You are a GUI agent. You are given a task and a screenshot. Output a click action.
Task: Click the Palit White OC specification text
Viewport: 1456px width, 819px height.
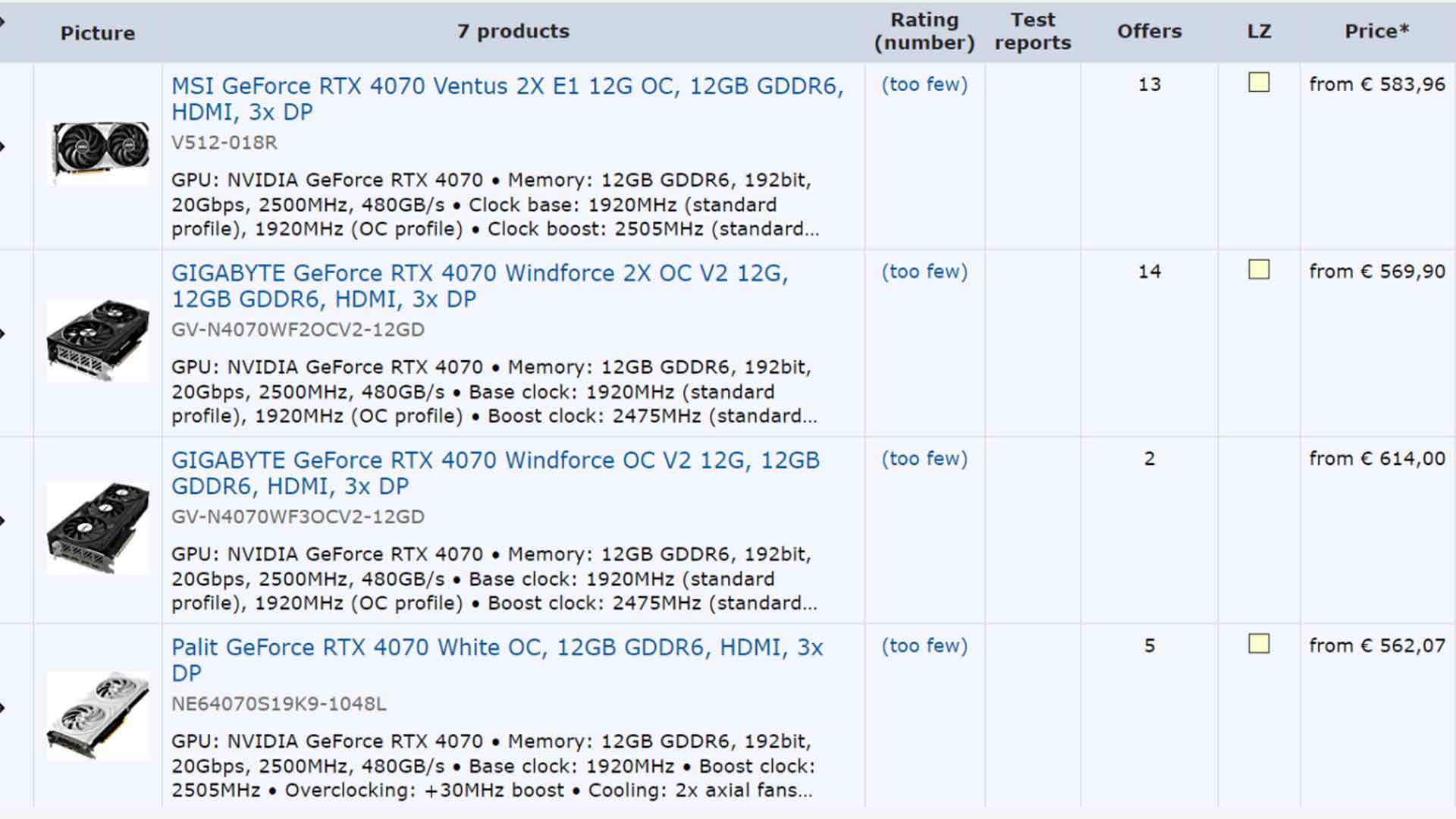pyautogui.click(x=493, y=766)
